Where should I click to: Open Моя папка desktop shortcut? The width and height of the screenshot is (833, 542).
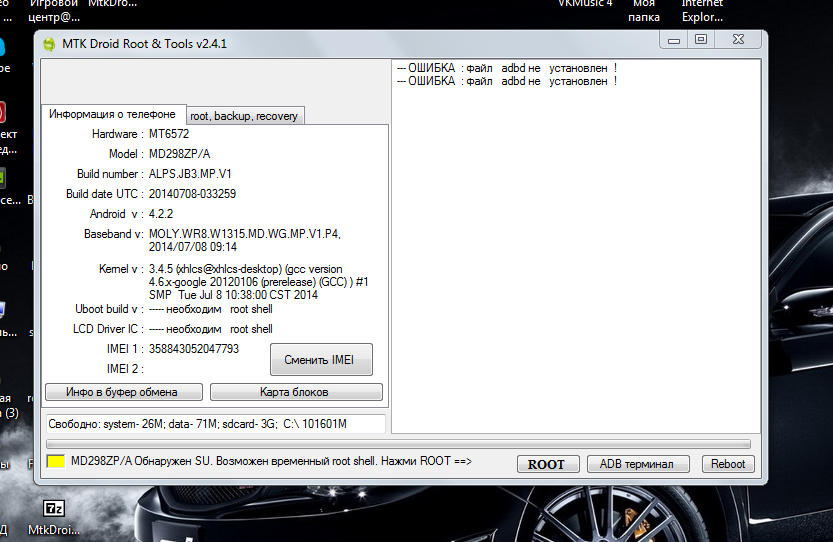click(x=644, y=11)
